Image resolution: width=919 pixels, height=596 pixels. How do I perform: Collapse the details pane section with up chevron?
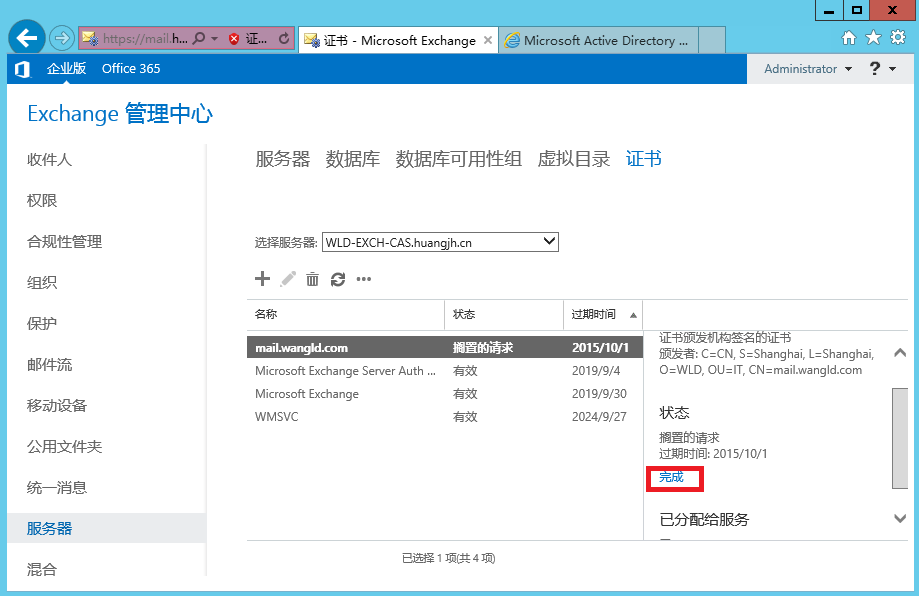900,353
